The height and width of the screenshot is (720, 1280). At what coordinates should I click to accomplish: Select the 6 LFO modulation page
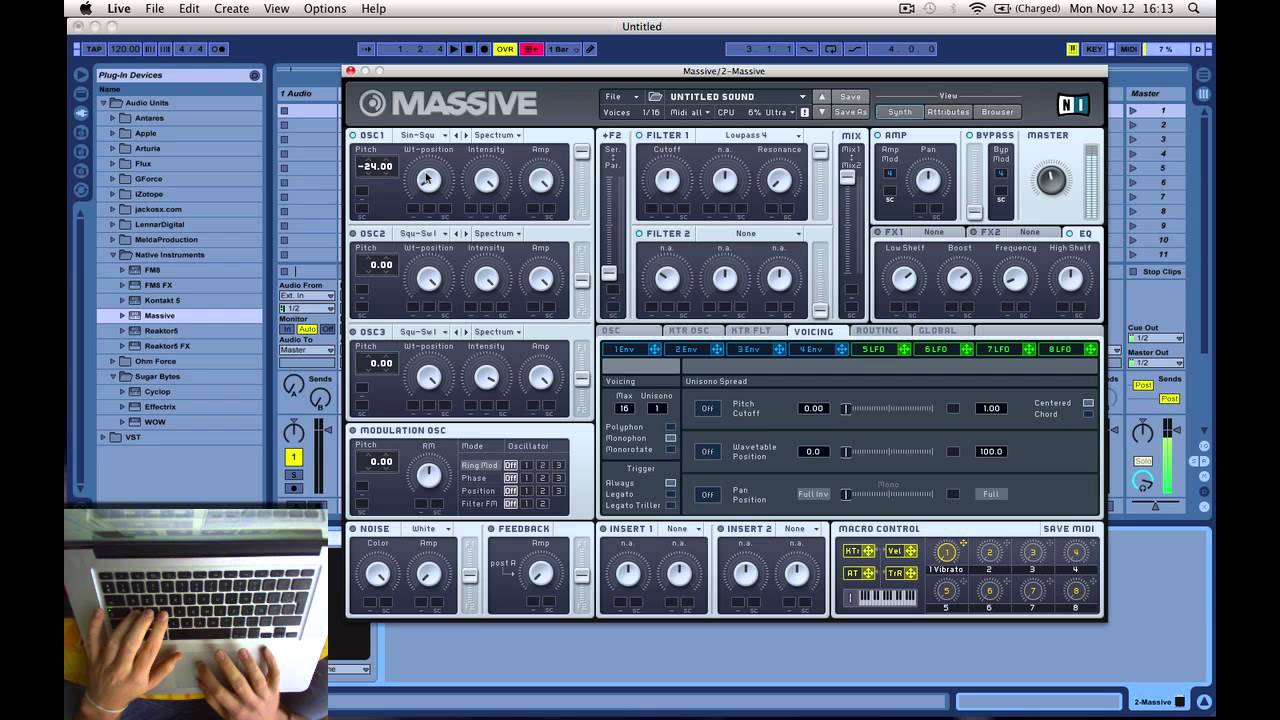936,349
